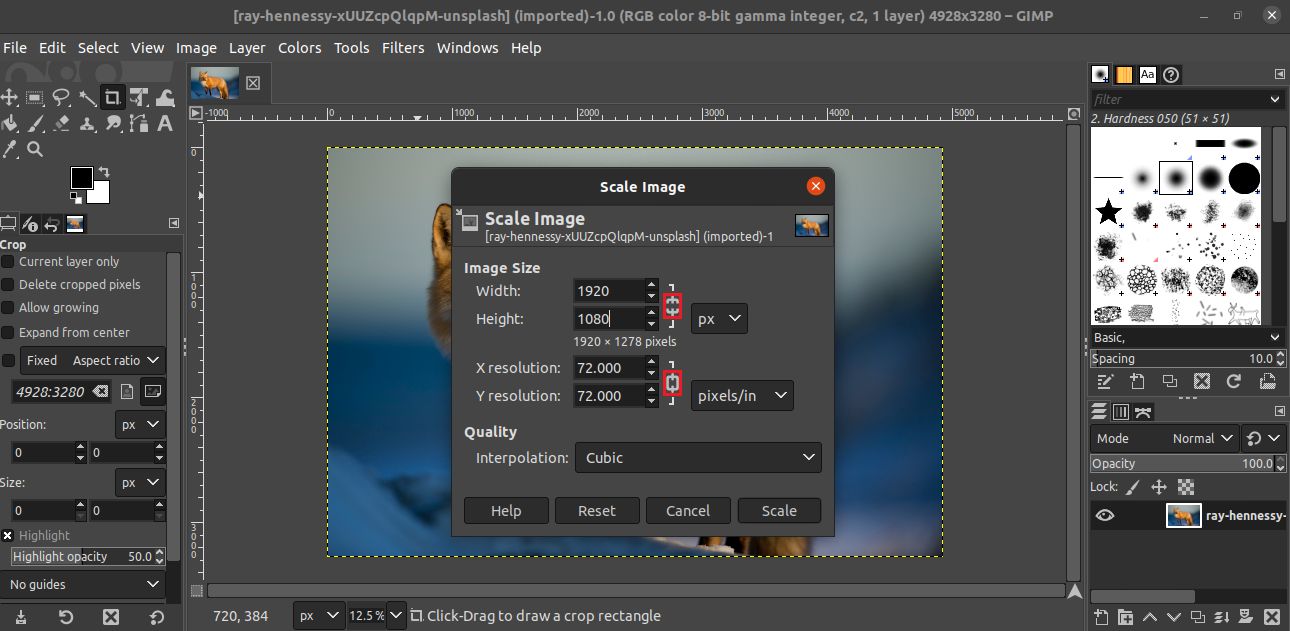1290x631 pixels.
Task: Click delete brush icon
Action: point(1202,381)
